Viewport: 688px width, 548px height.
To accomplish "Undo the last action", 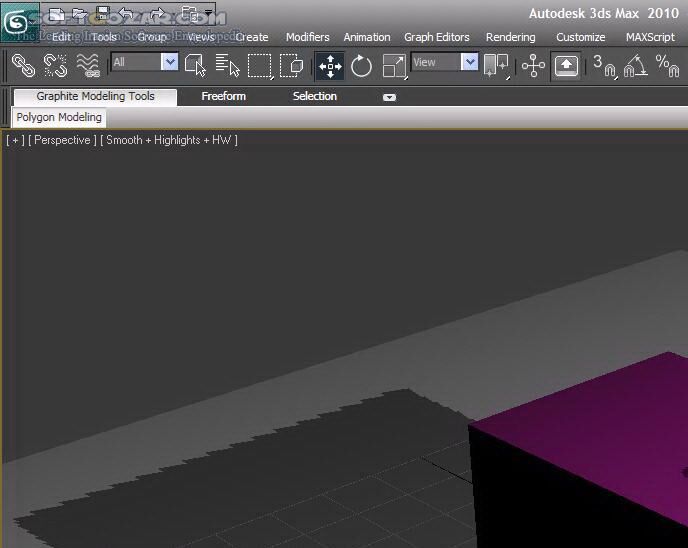I will click(126, 14).
